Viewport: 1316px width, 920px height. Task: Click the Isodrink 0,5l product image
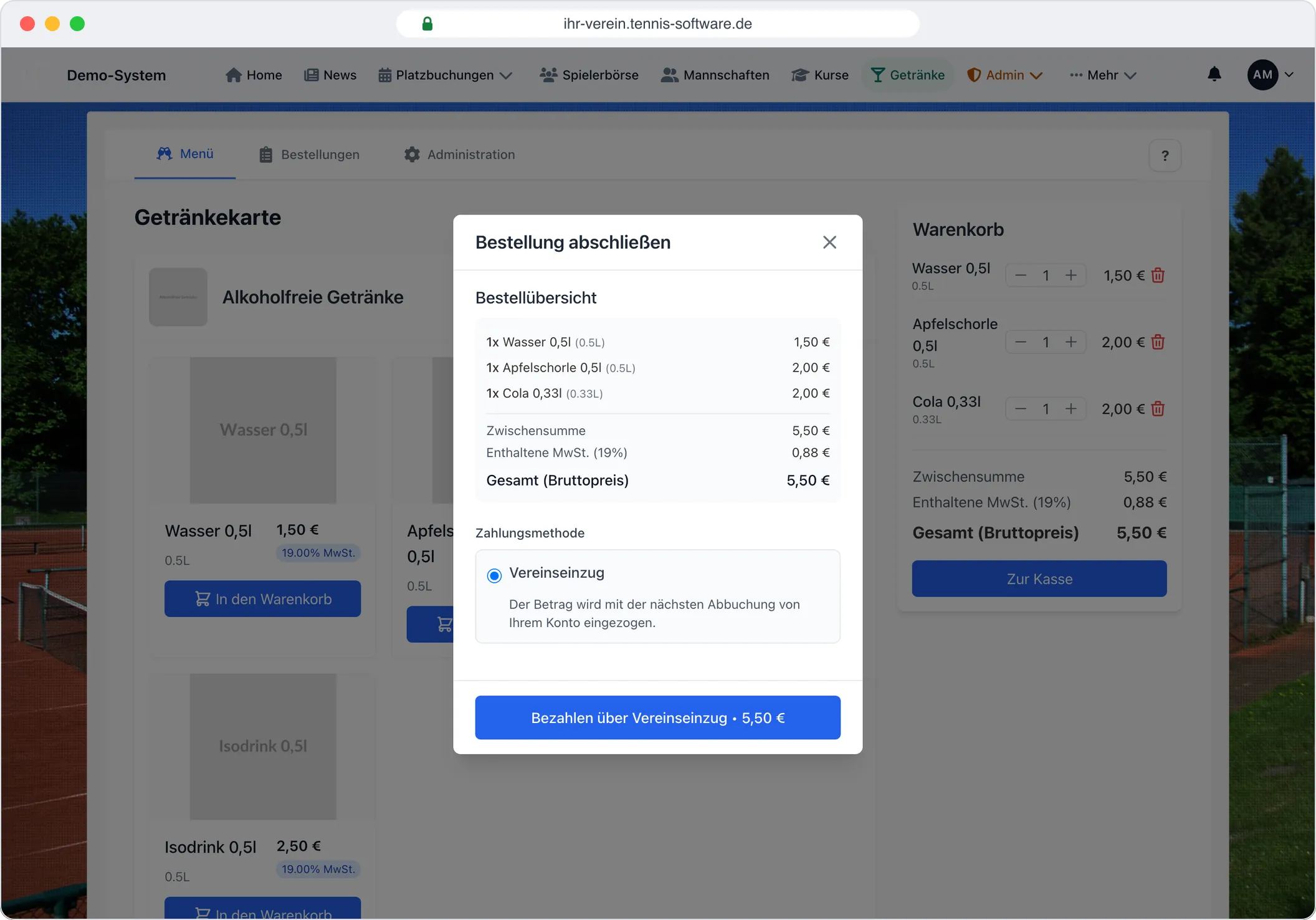263,747
